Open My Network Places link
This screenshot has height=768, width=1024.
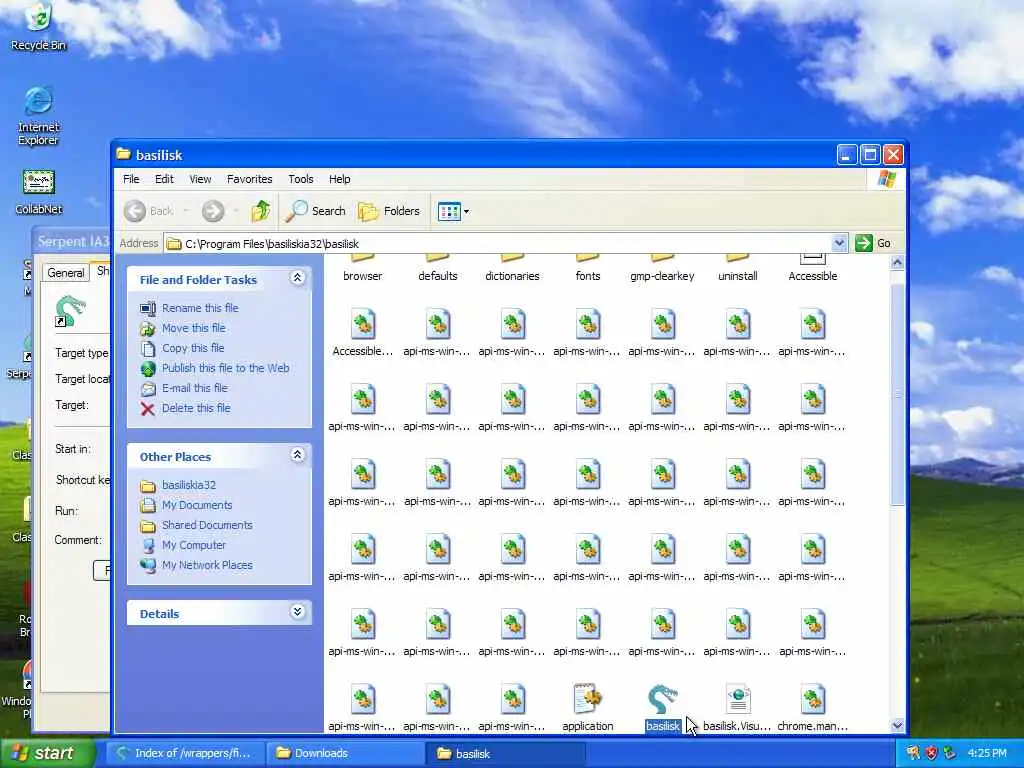tap(207, 565)
